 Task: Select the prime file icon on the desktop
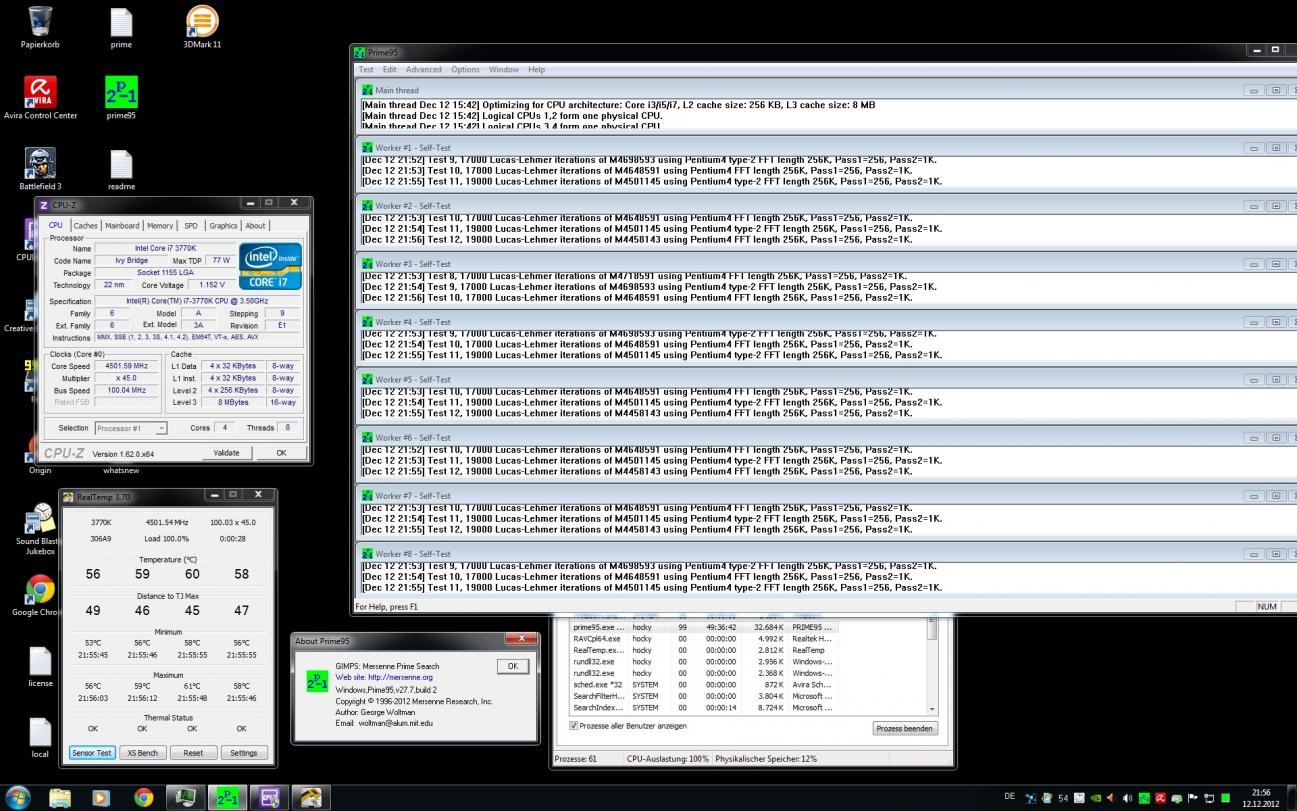tap(121, 27)
